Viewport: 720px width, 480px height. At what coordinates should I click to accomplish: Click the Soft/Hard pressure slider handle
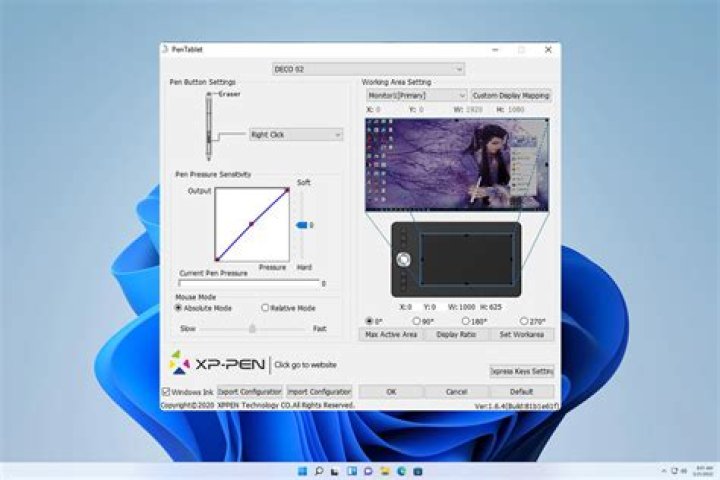point(302,225)
